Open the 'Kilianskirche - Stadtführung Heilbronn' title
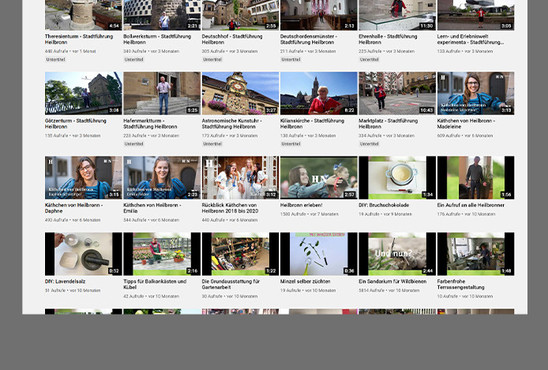Image resolution: width=548 pixels, height=370 pixels. [x=312, y=123]
